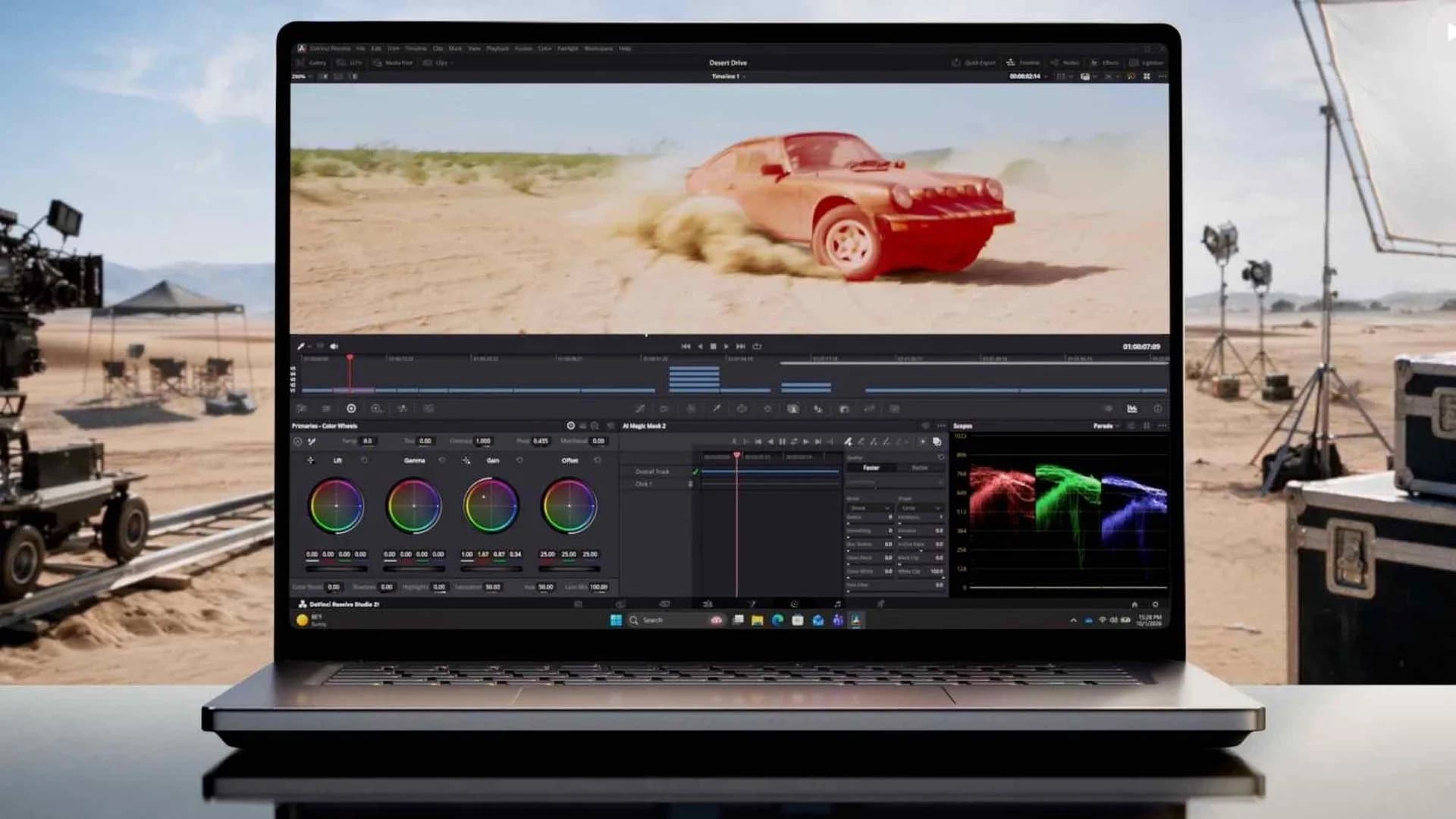Toggle the Clips button in the top toolbar

coord(436,63)
